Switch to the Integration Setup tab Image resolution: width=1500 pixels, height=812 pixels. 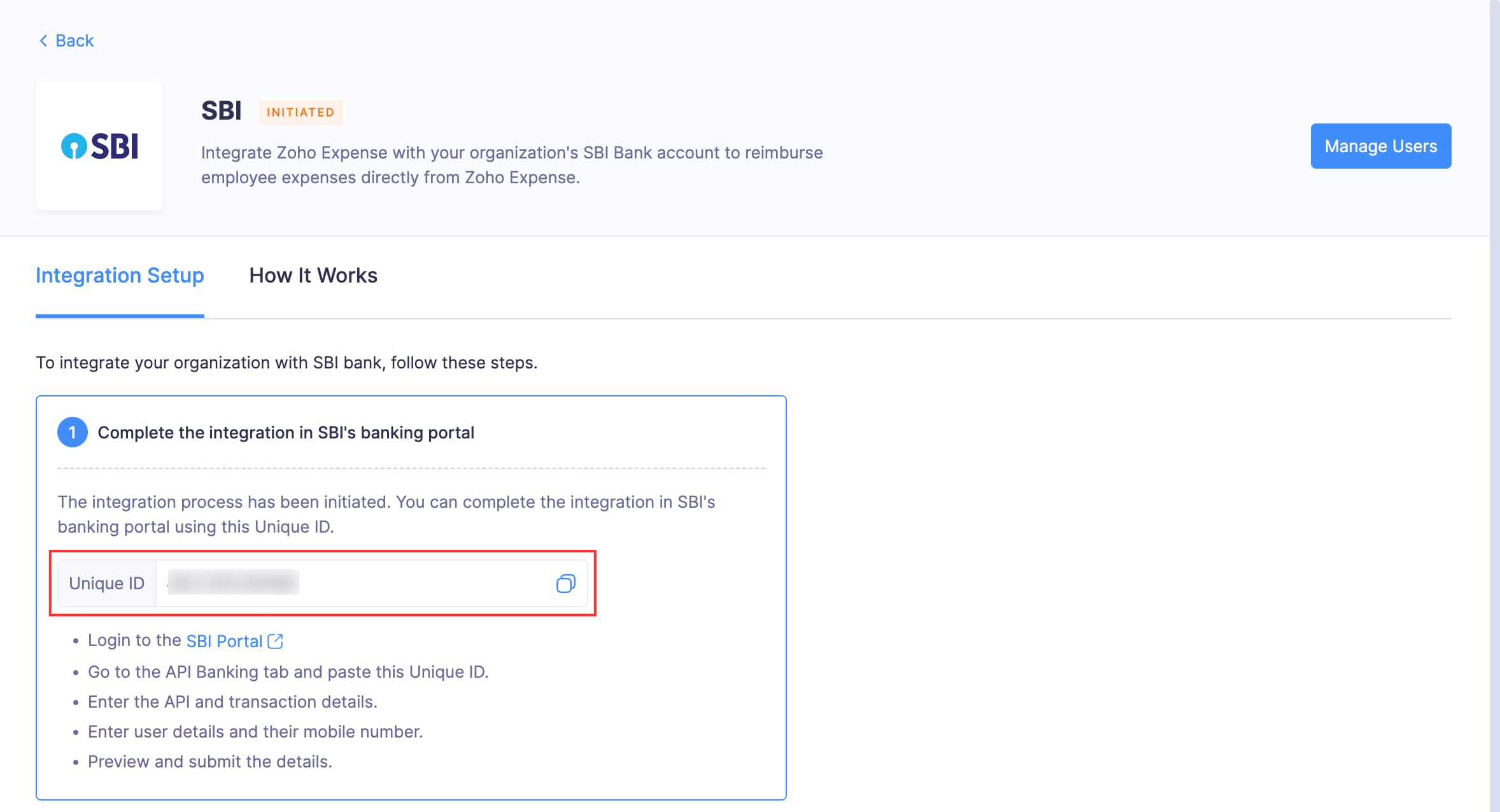120,276
